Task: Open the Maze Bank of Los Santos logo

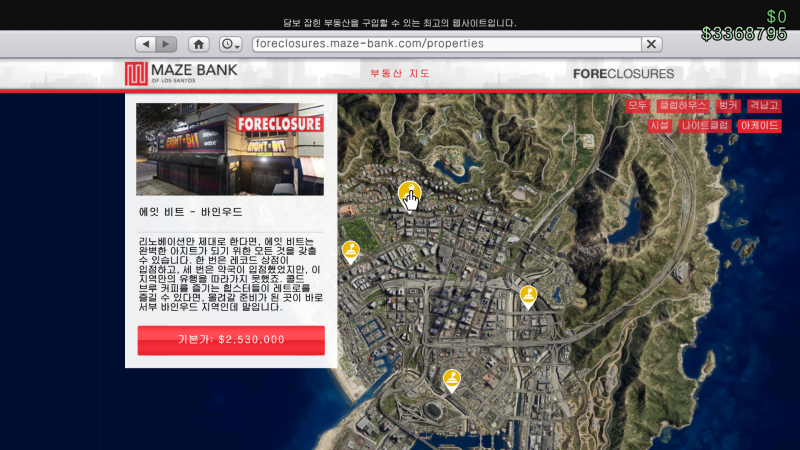Action: point(181,73)
